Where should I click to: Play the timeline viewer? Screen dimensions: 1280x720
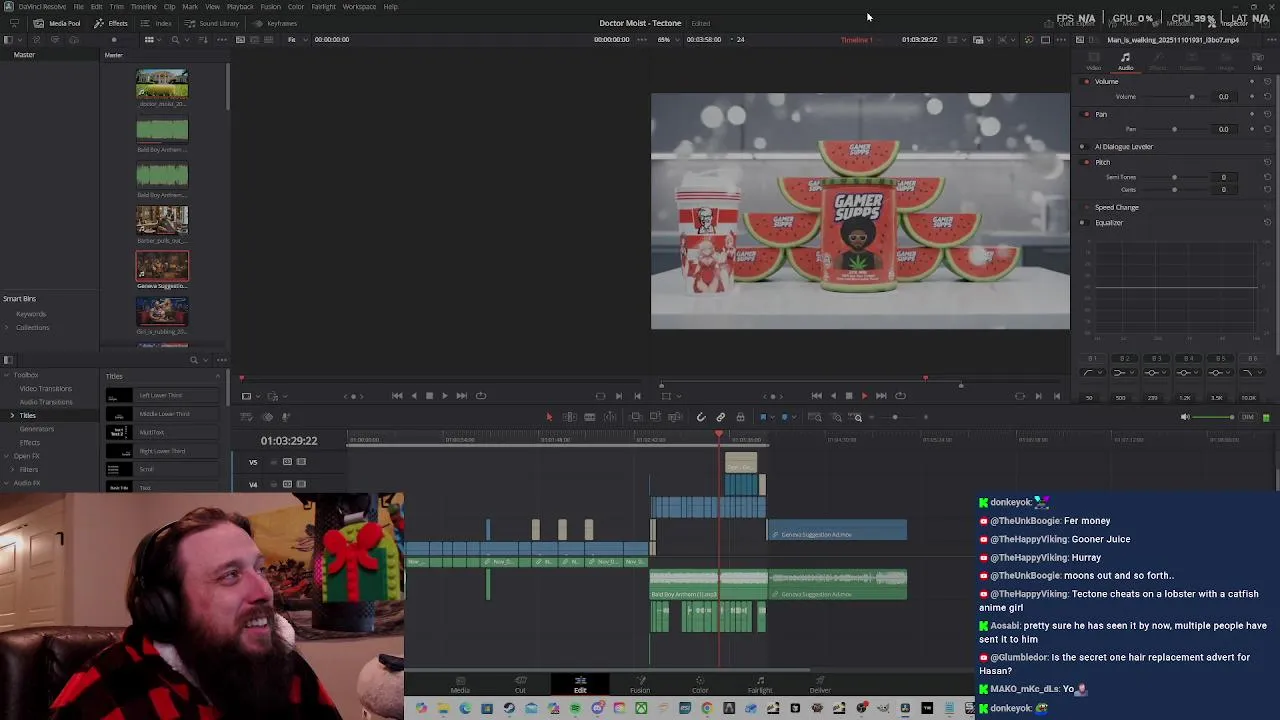865,396
